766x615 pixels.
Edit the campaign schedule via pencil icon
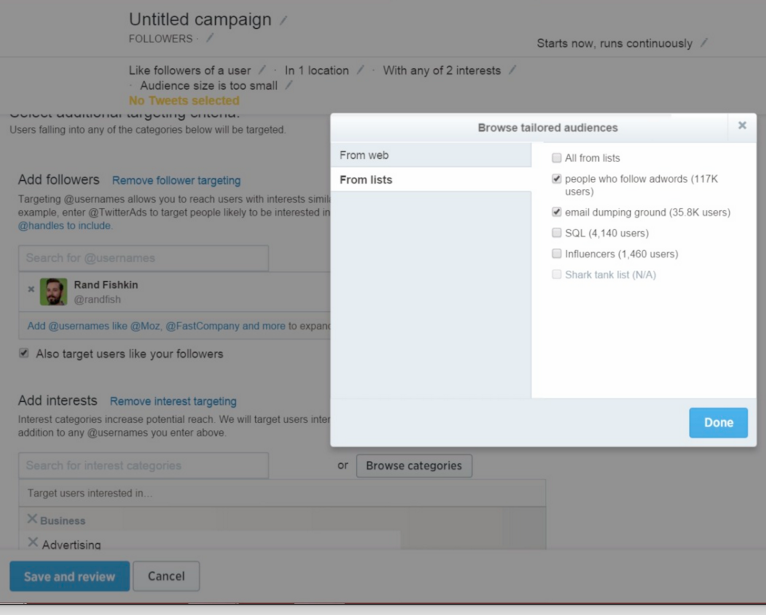[x=704, y=43]
